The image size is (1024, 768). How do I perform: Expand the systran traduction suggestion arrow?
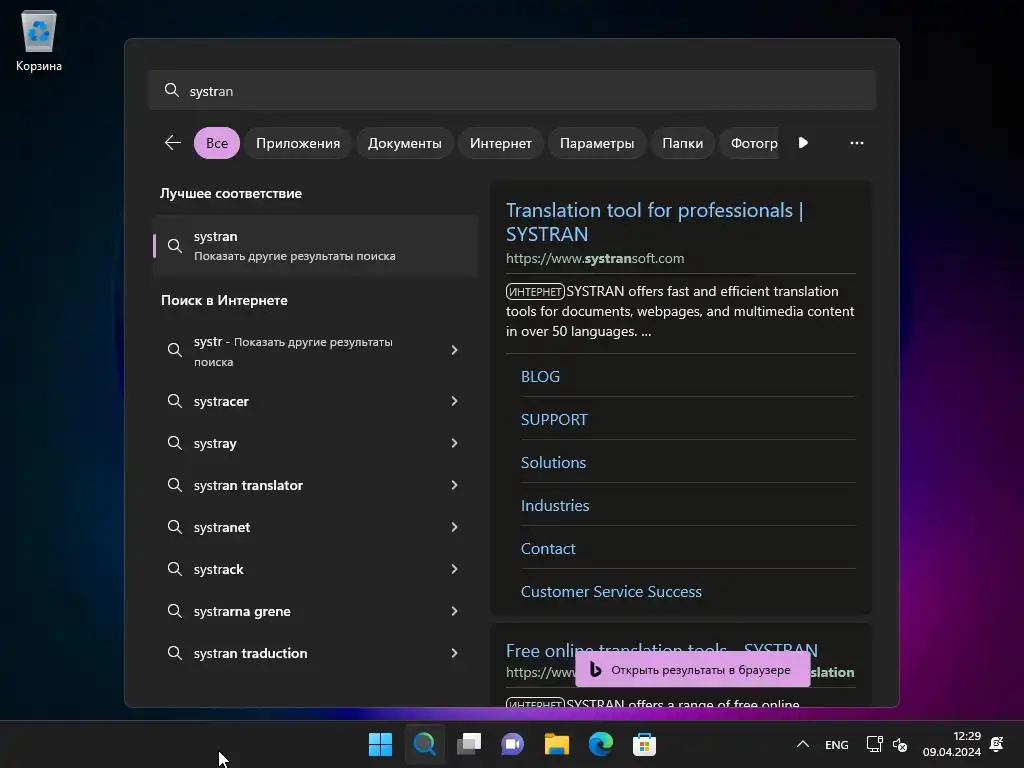pyautogui.click(x=454, y=653)
